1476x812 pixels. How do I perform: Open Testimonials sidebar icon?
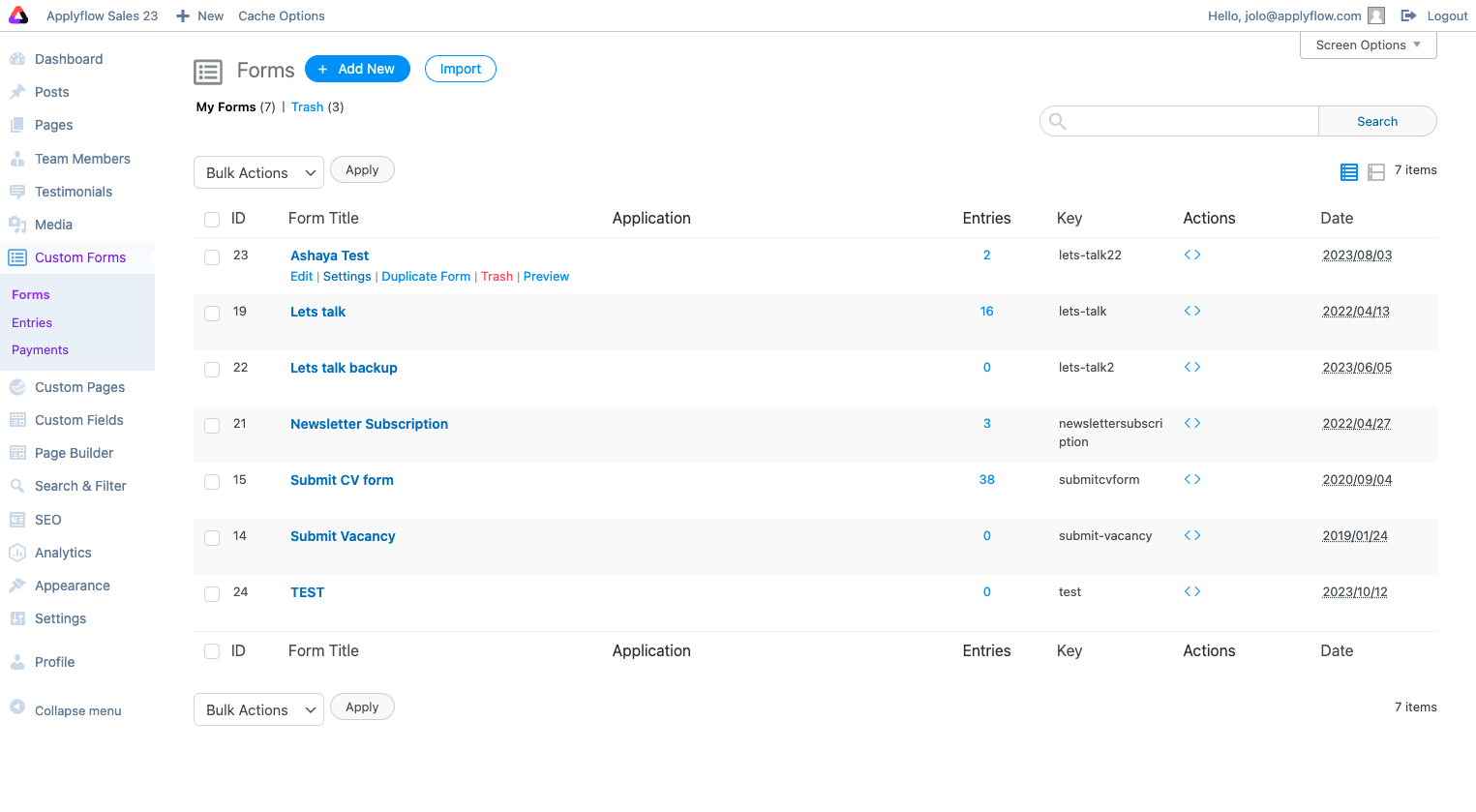(17, 192)
